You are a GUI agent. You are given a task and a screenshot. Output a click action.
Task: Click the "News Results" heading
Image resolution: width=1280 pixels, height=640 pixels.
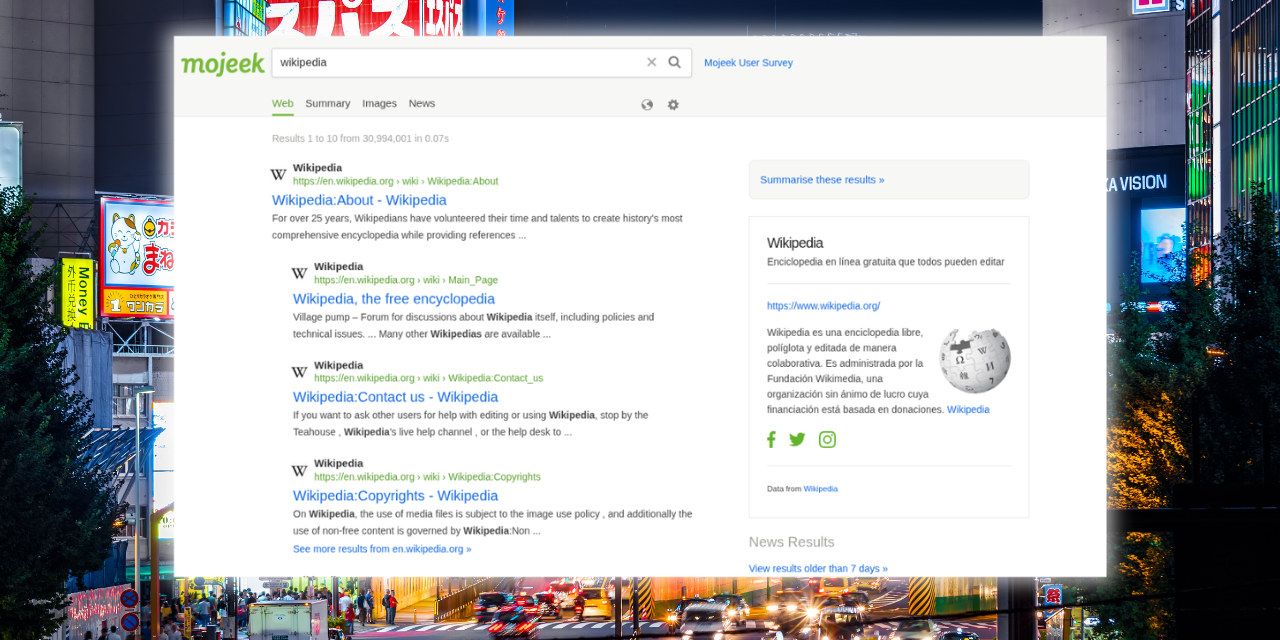(x=791, y=542)
